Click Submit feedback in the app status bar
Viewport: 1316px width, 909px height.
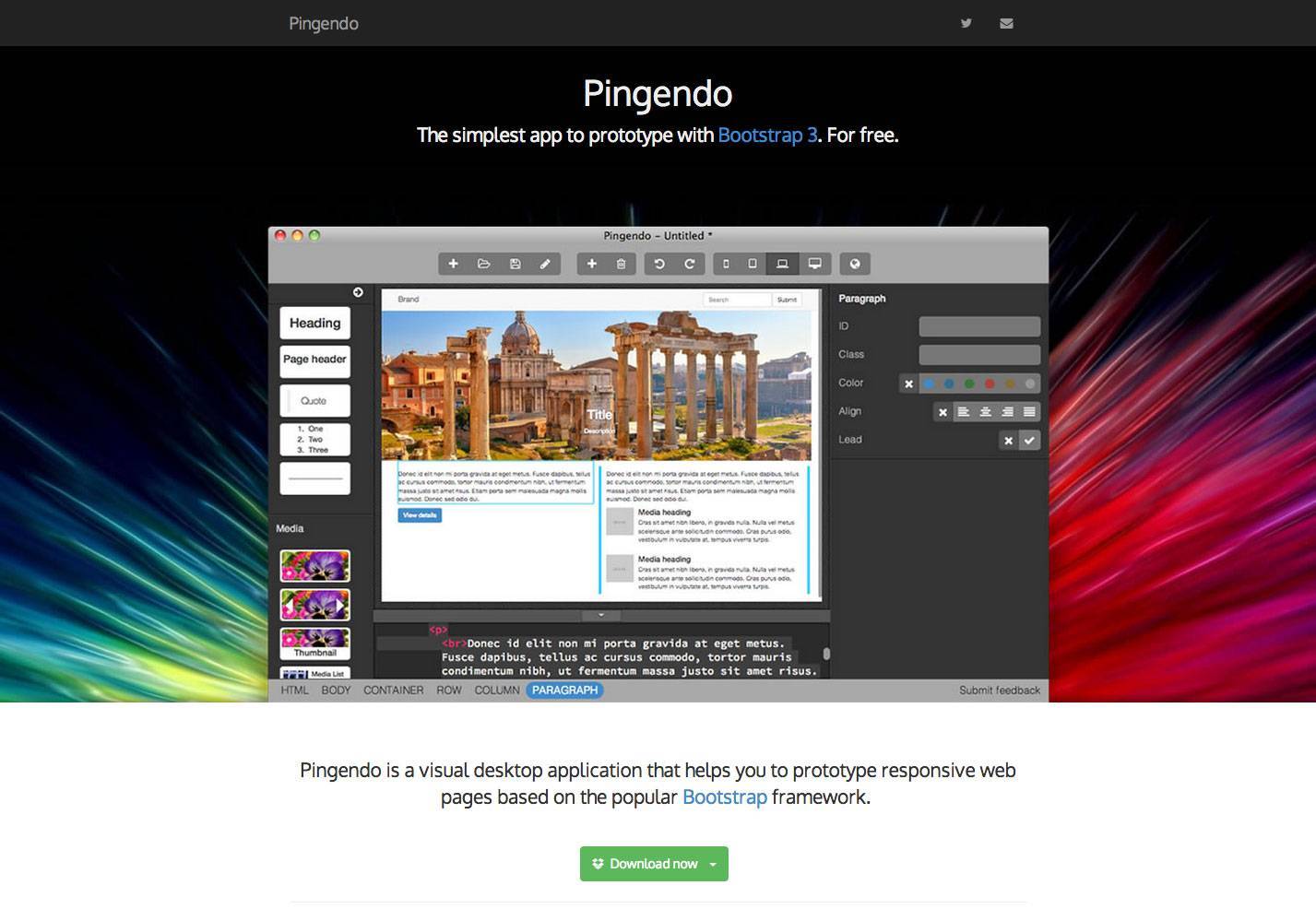point(1000,691)
